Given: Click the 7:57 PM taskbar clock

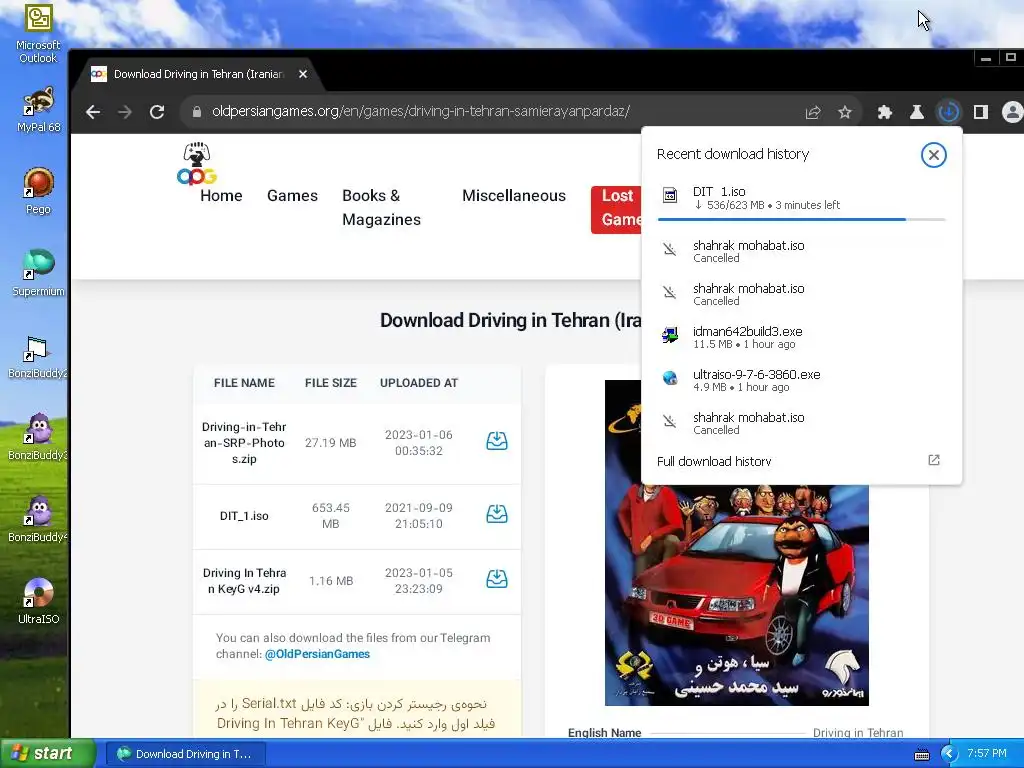Looking at the screenshot, I should tap(987, 754).
